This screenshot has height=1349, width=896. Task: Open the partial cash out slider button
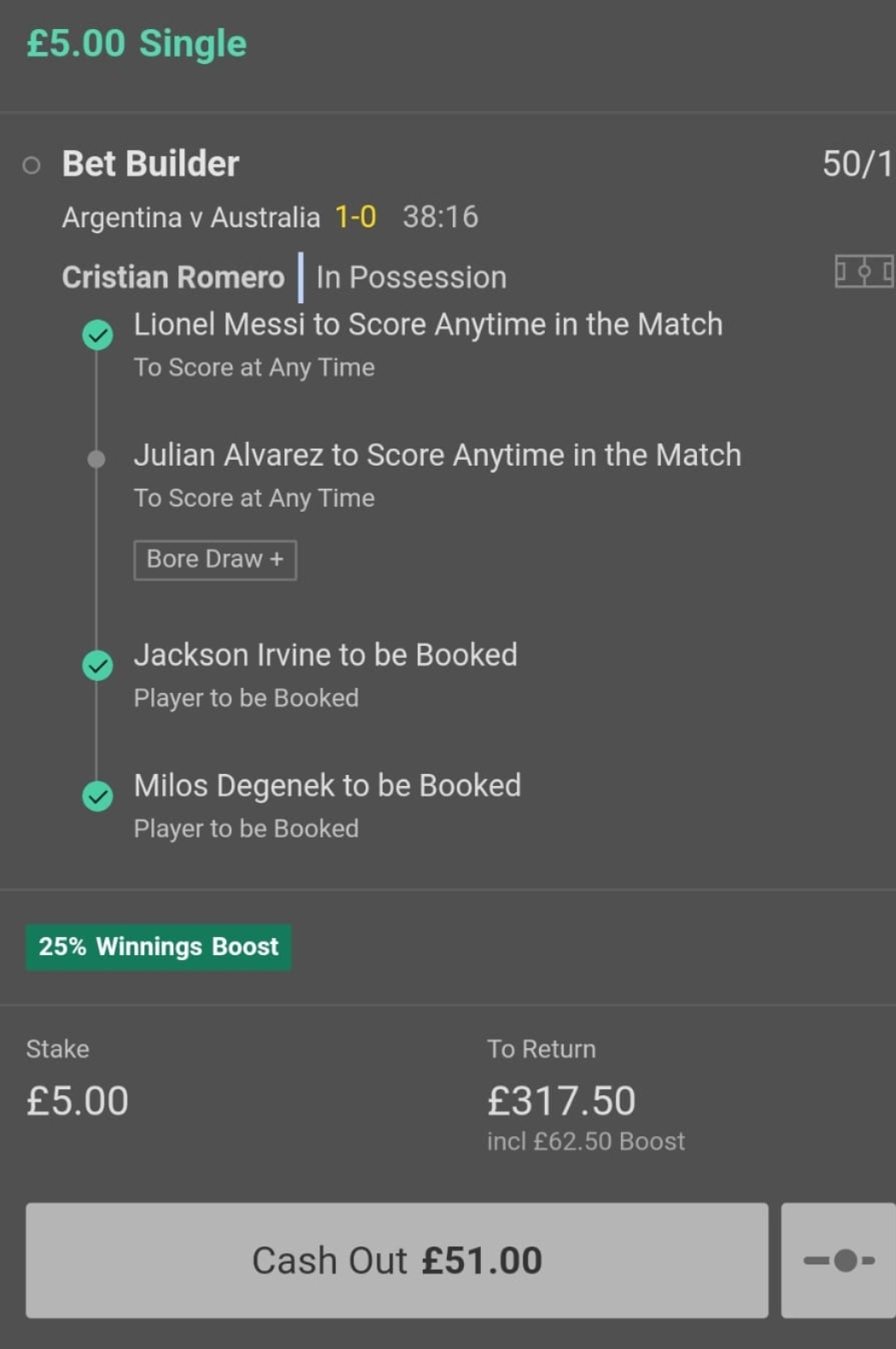[x=838, y=1260]
